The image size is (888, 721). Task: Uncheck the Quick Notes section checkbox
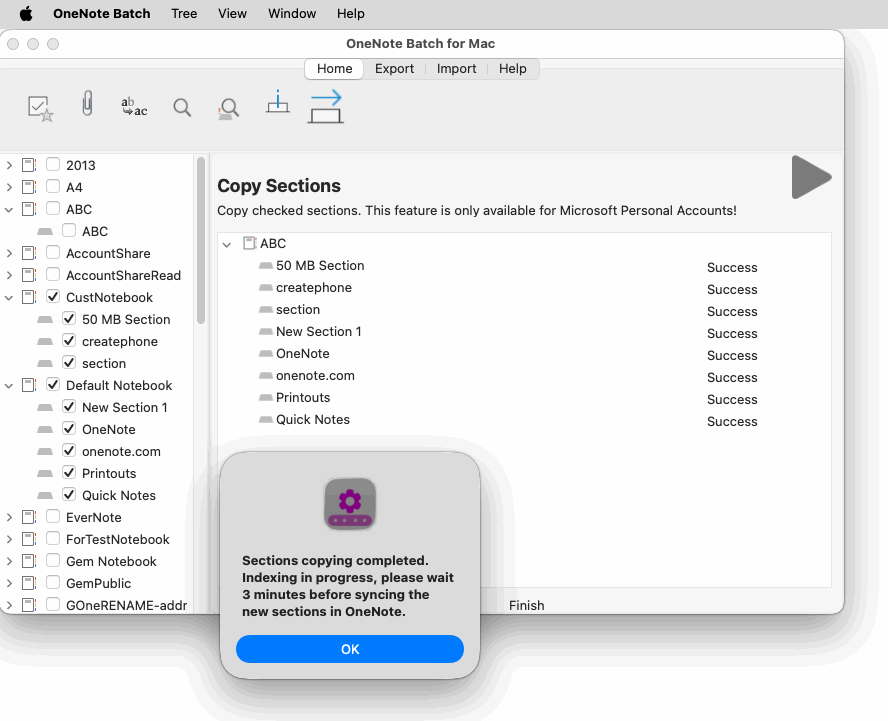[69, 495]
